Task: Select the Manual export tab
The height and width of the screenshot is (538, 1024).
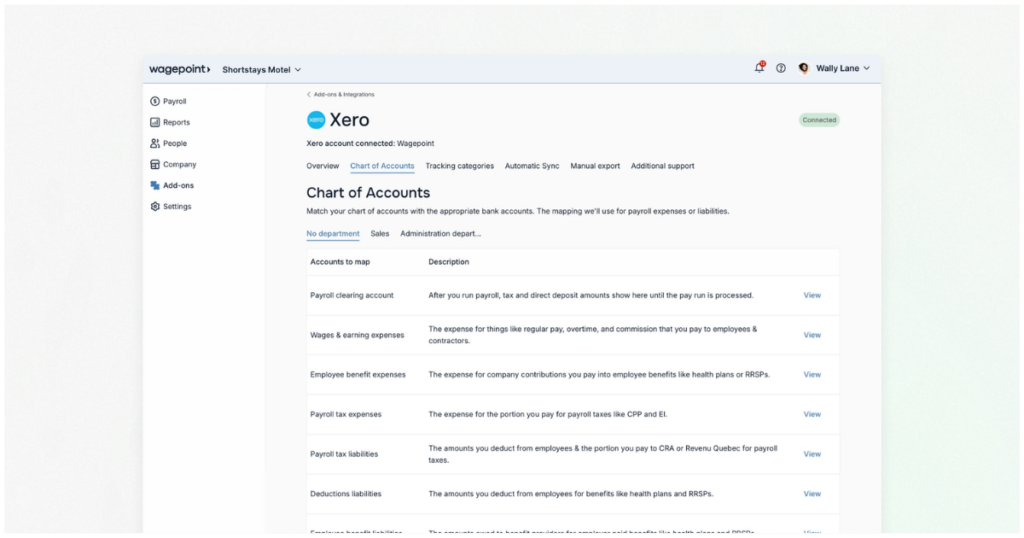Action: click(x=595, y=166)
